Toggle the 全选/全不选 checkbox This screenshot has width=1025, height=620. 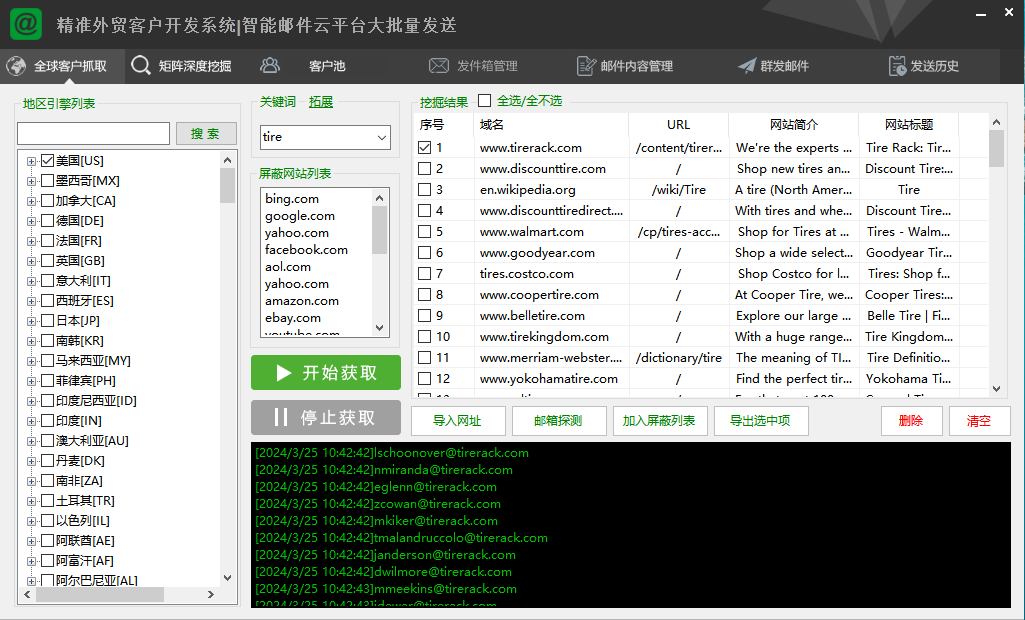[x=484, y=101]
